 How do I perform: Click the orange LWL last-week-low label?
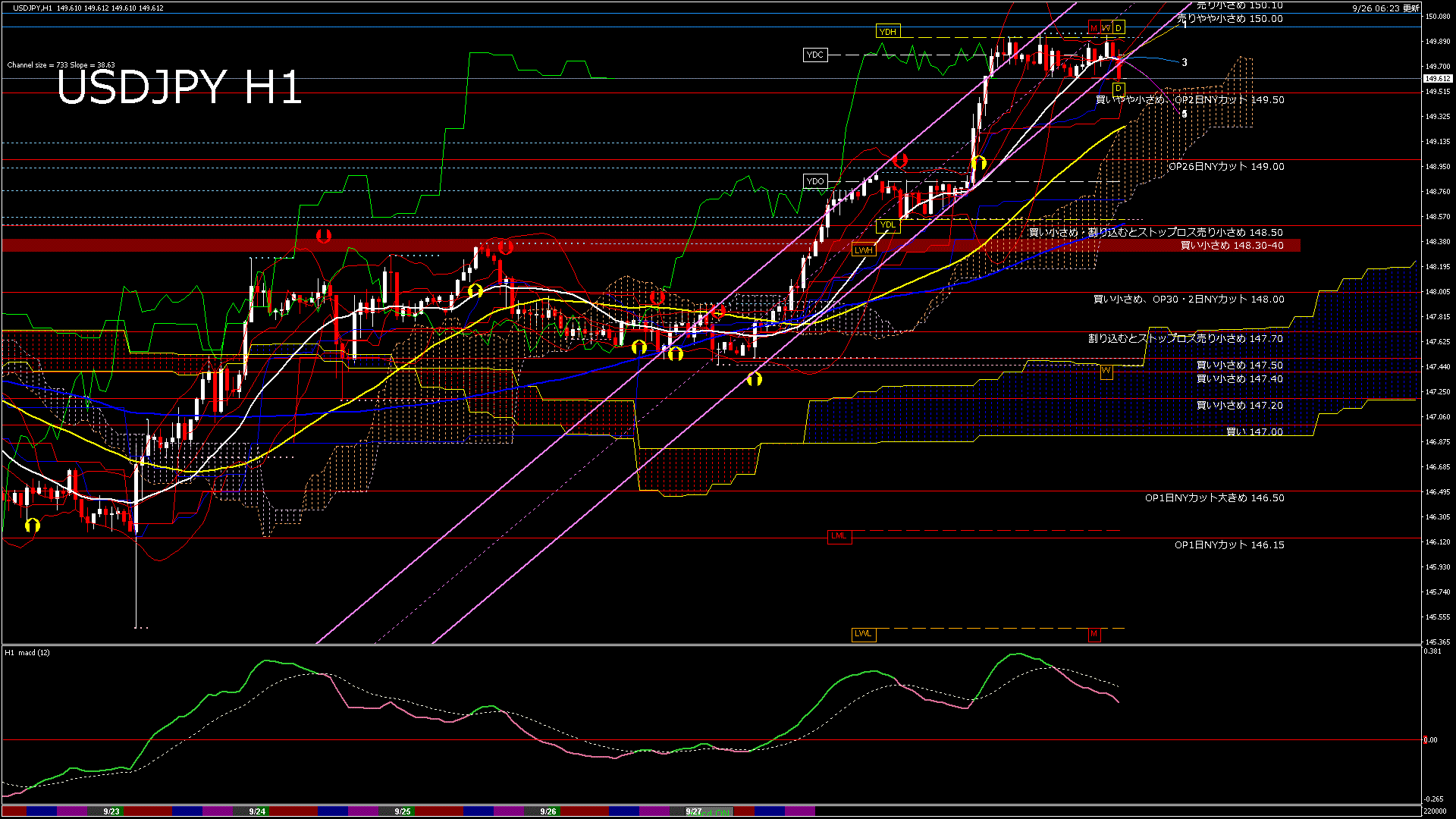(x=863, y=634)
